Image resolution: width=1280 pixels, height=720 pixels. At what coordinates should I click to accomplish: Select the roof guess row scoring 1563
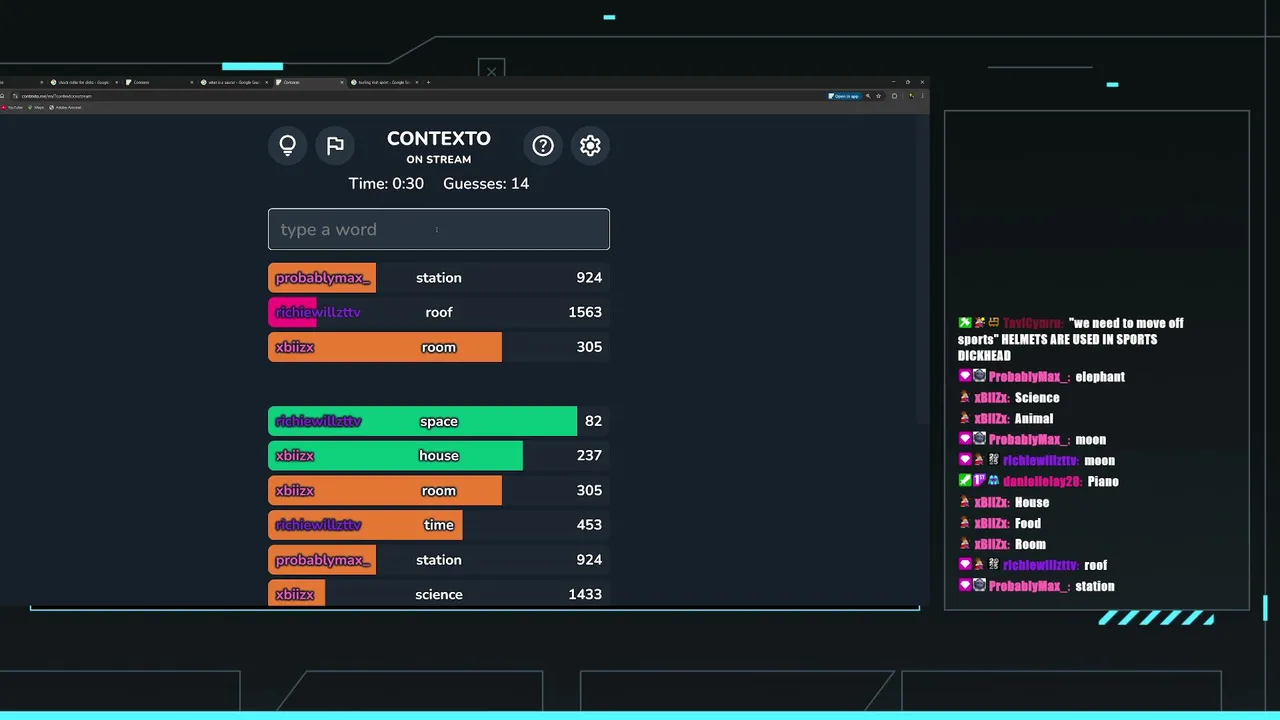click(x=439, y=312)
